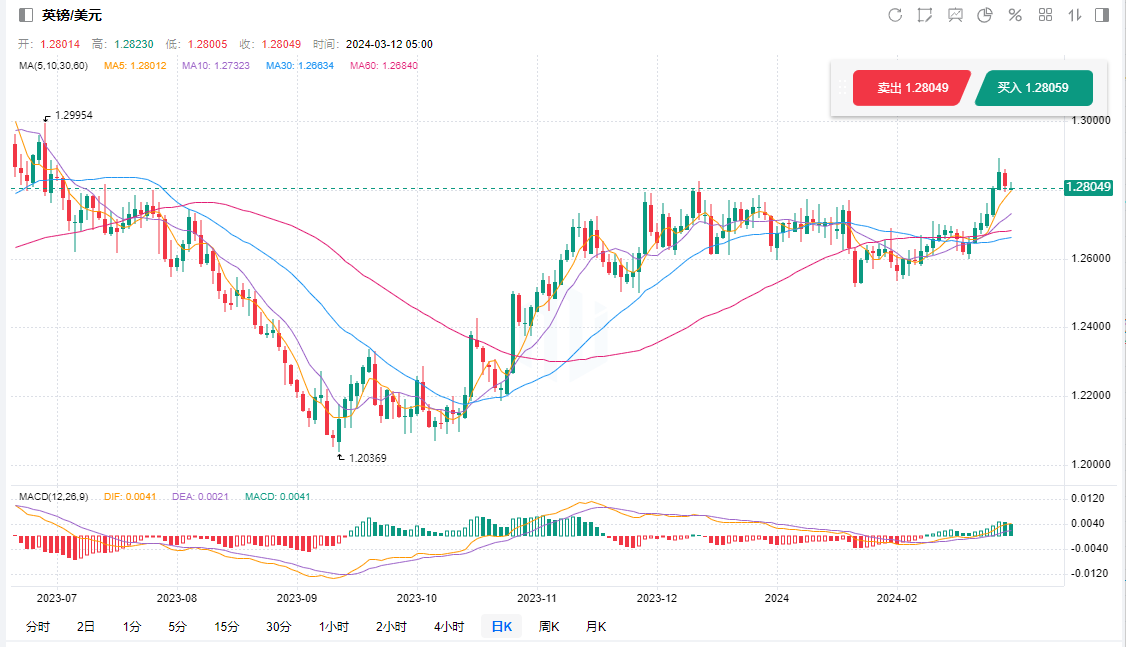
Task: Click the up-down arrows sort icon
Action: [x=1075, y=15]
